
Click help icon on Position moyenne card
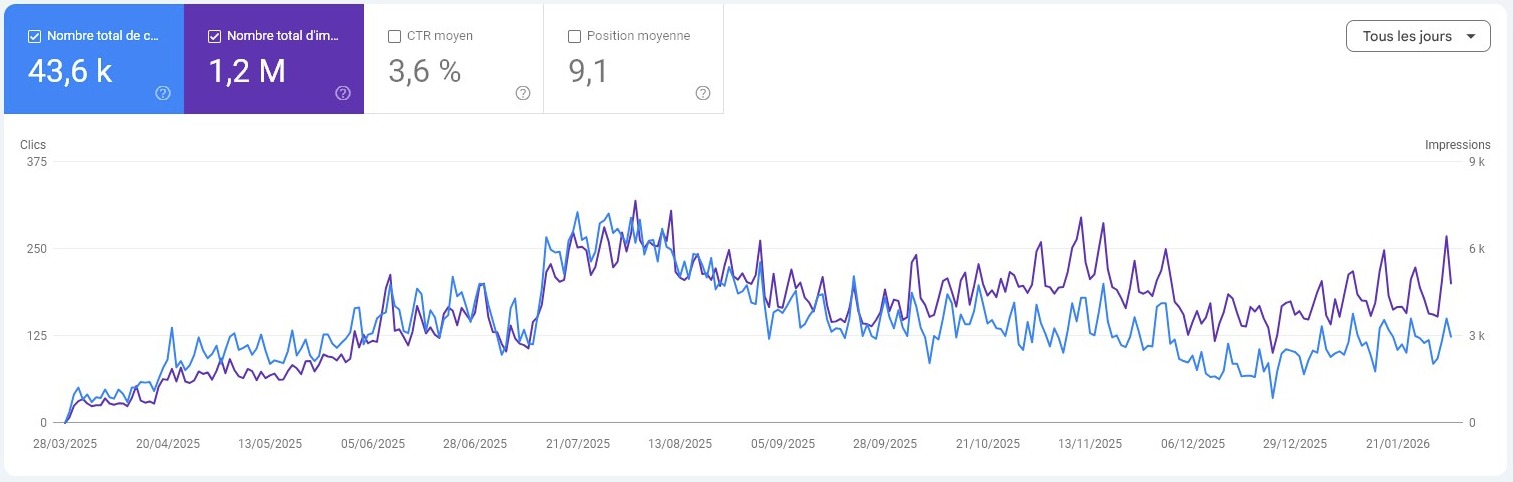pos(703,93)
